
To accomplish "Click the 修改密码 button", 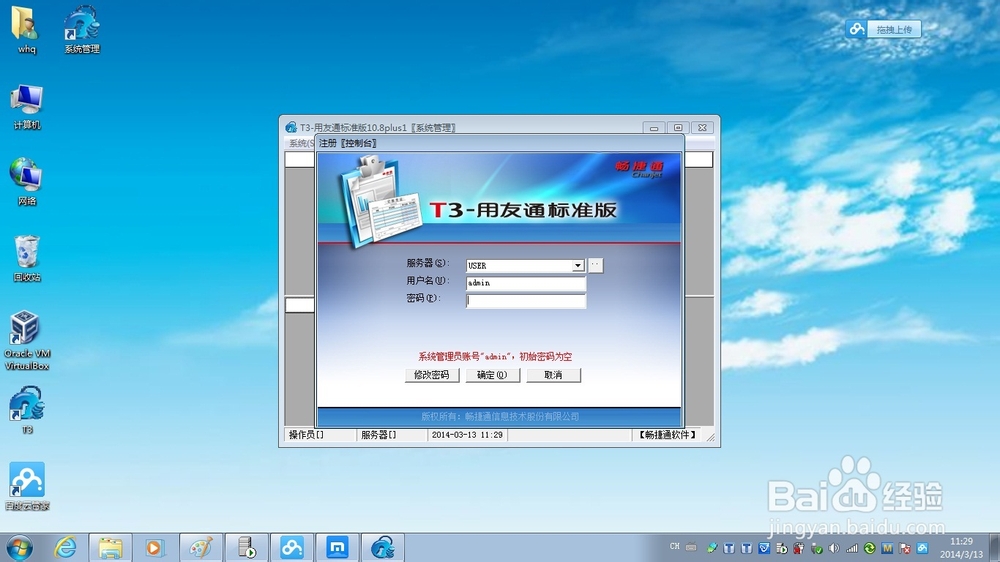I will (x=432, y=375).
